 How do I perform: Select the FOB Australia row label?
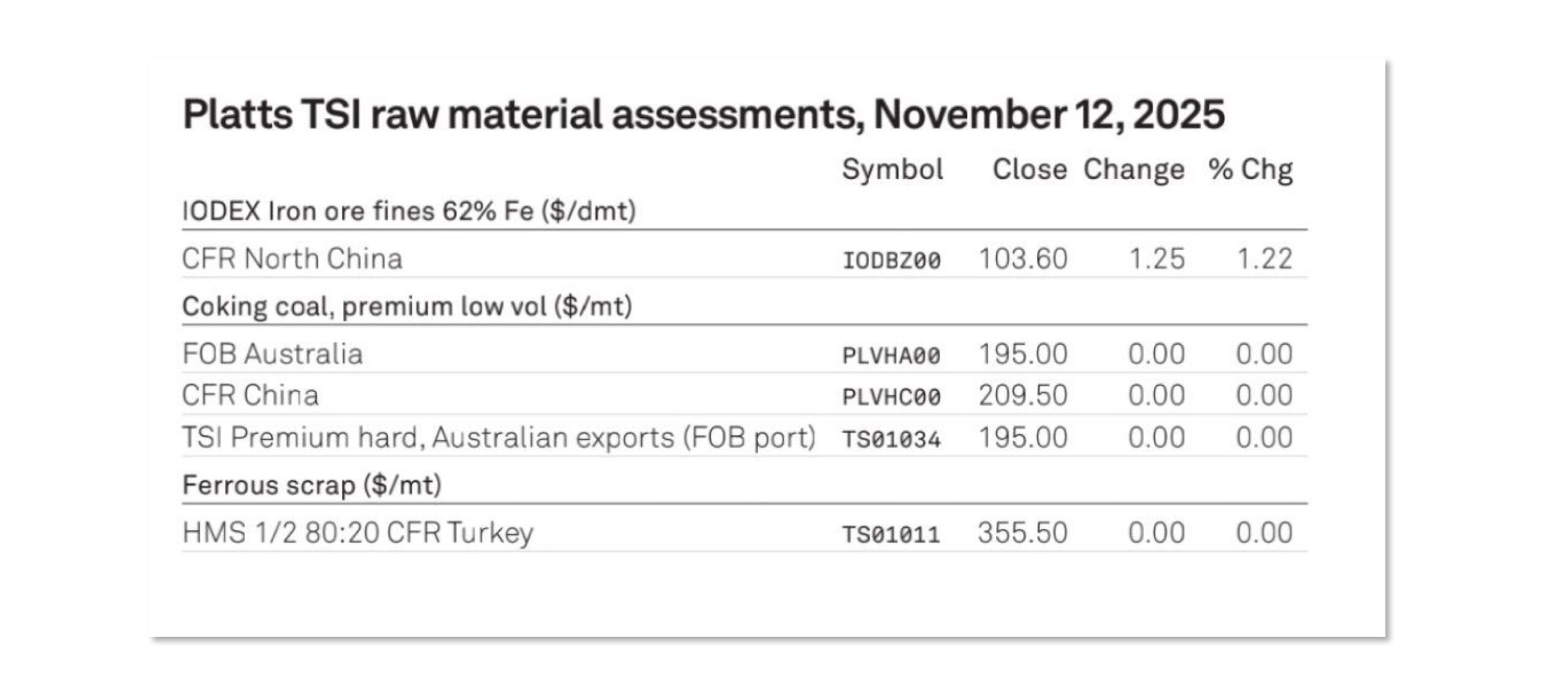(273, 354)
